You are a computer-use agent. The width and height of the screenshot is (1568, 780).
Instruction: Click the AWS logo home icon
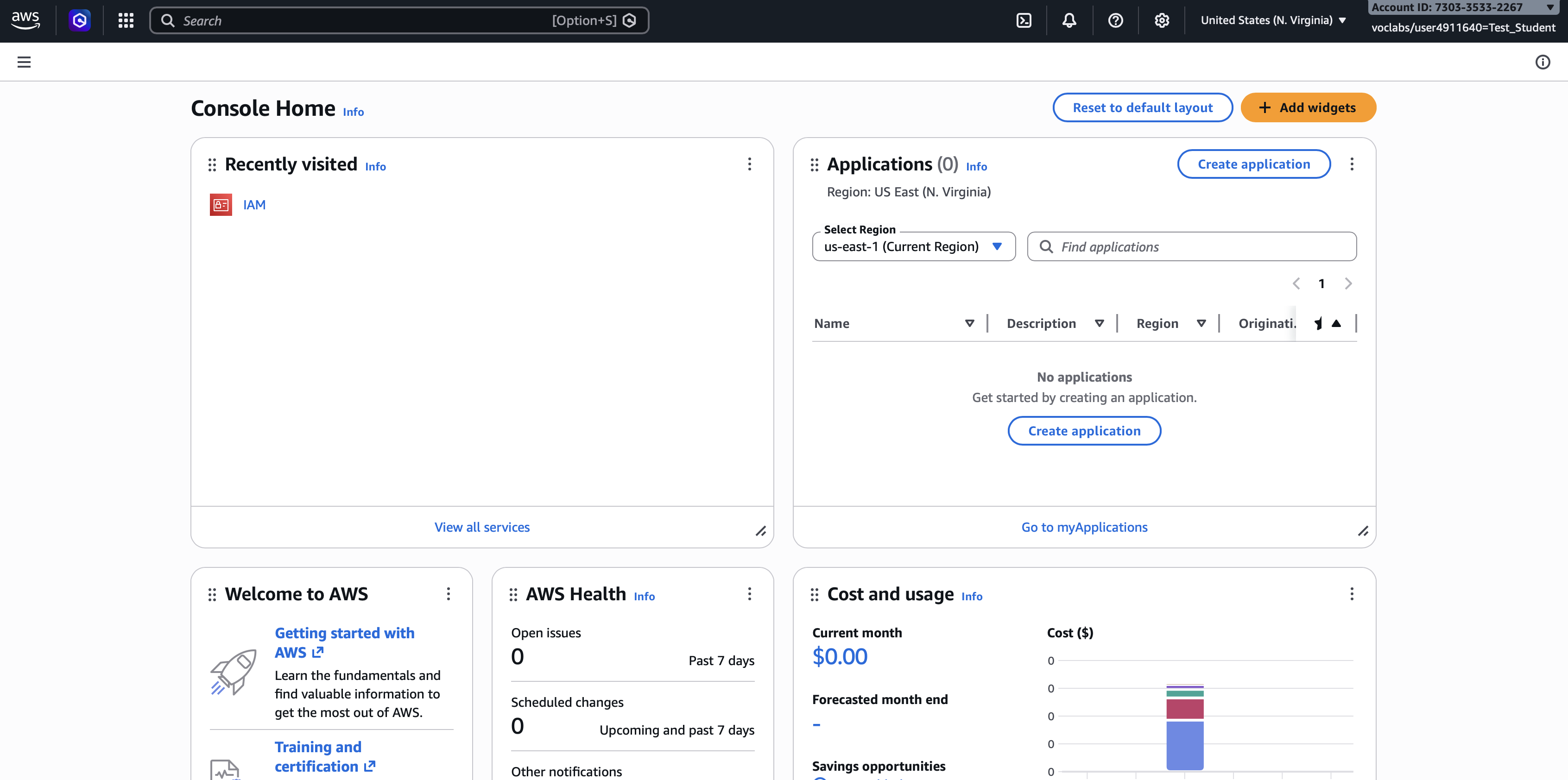[25, 20]
